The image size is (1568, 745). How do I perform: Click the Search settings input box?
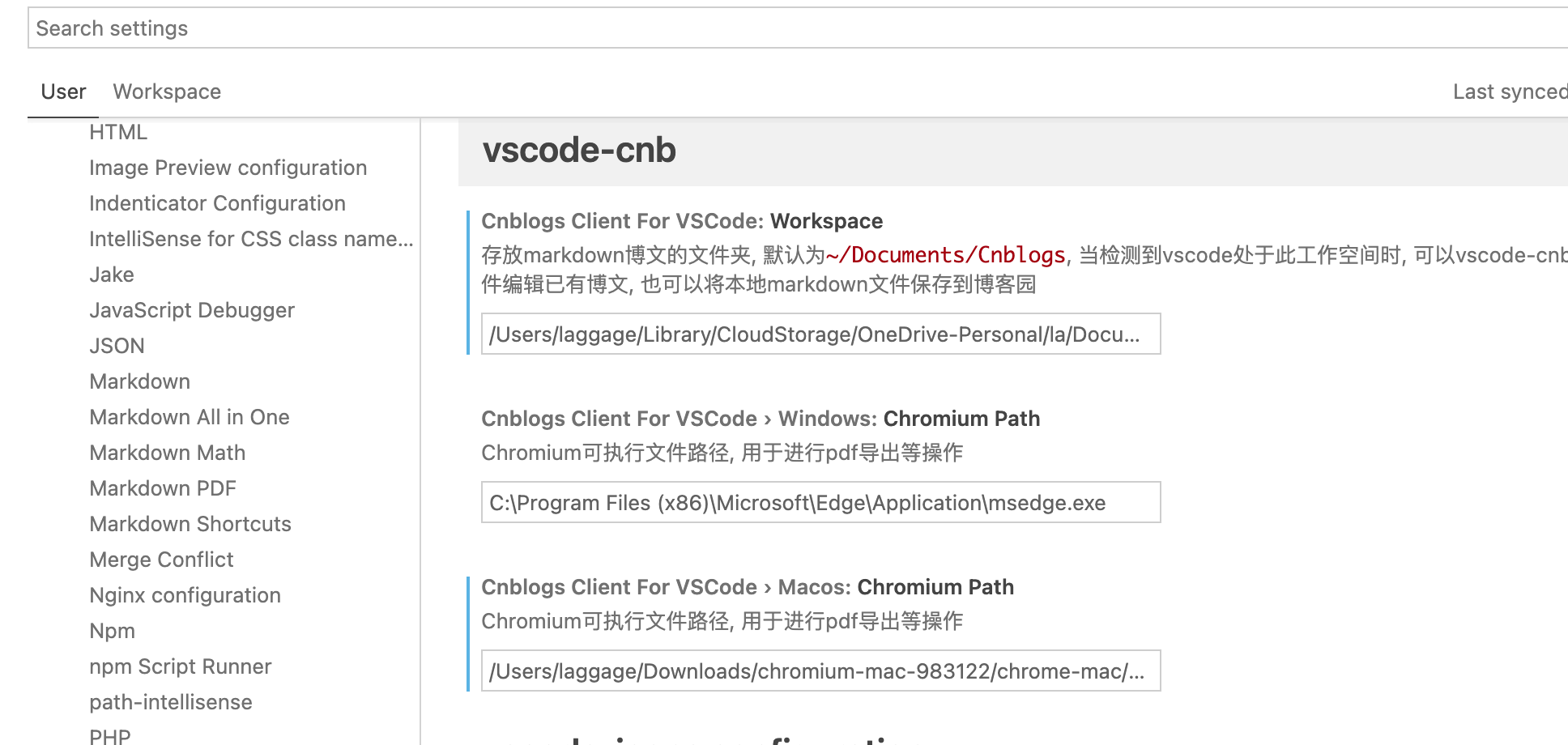[798, 28]
